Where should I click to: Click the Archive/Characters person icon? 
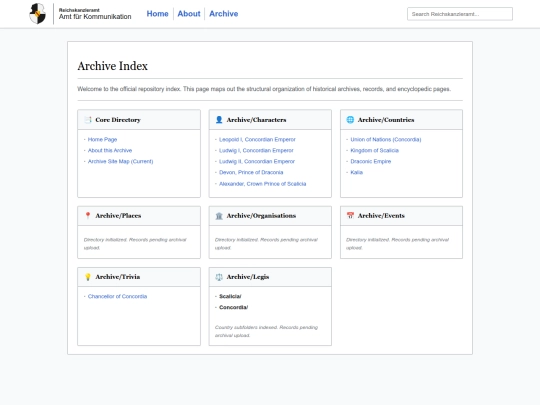click(219, 120)
